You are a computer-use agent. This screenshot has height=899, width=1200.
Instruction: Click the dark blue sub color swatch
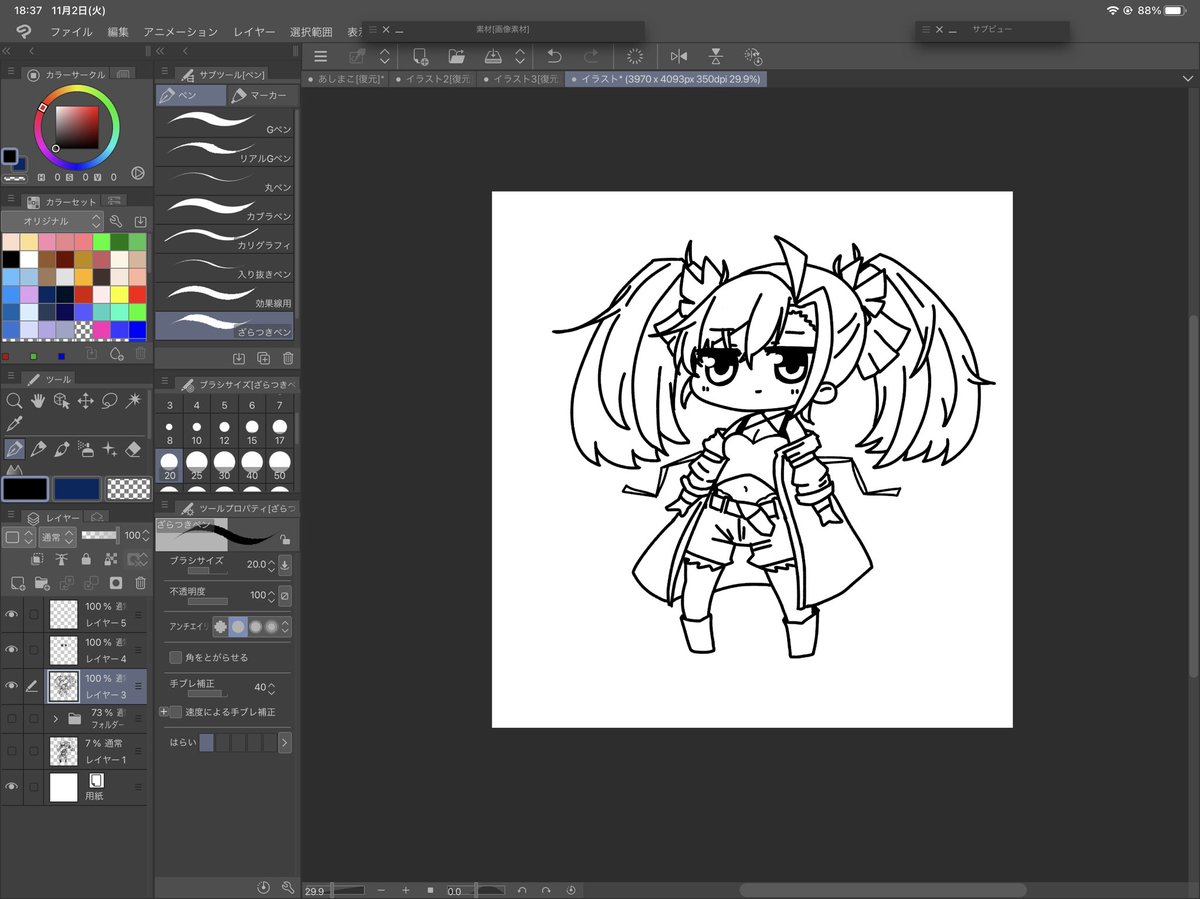(77, 488)
